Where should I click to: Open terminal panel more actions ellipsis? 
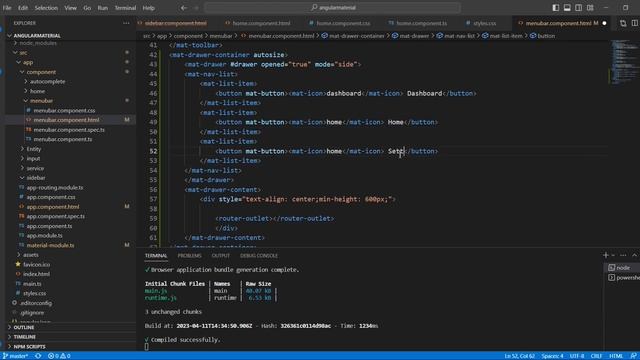pyautogui.click(x=623, y=255)
